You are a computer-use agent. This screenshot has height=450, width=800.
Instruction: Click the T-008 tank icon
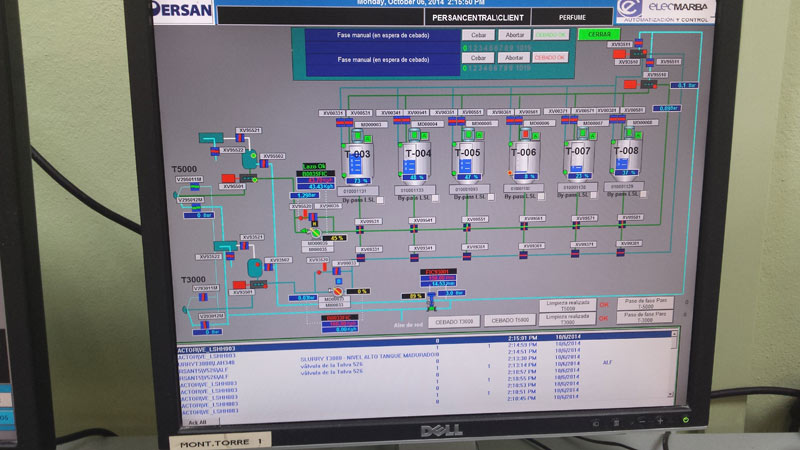click(626, 158)
